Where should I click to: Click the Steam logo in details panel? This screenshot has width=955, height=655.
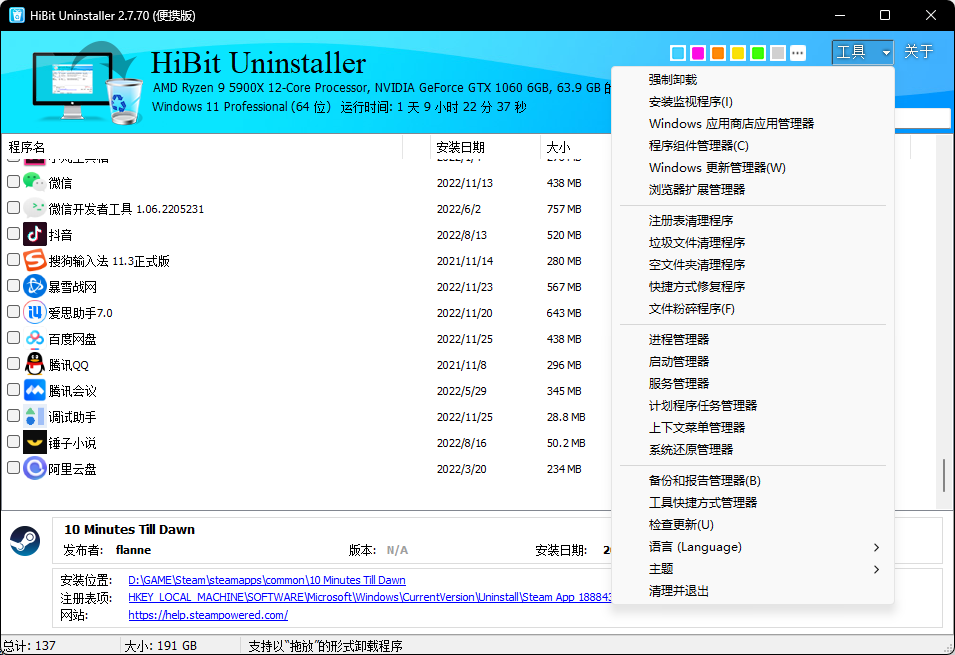point(25,541)
